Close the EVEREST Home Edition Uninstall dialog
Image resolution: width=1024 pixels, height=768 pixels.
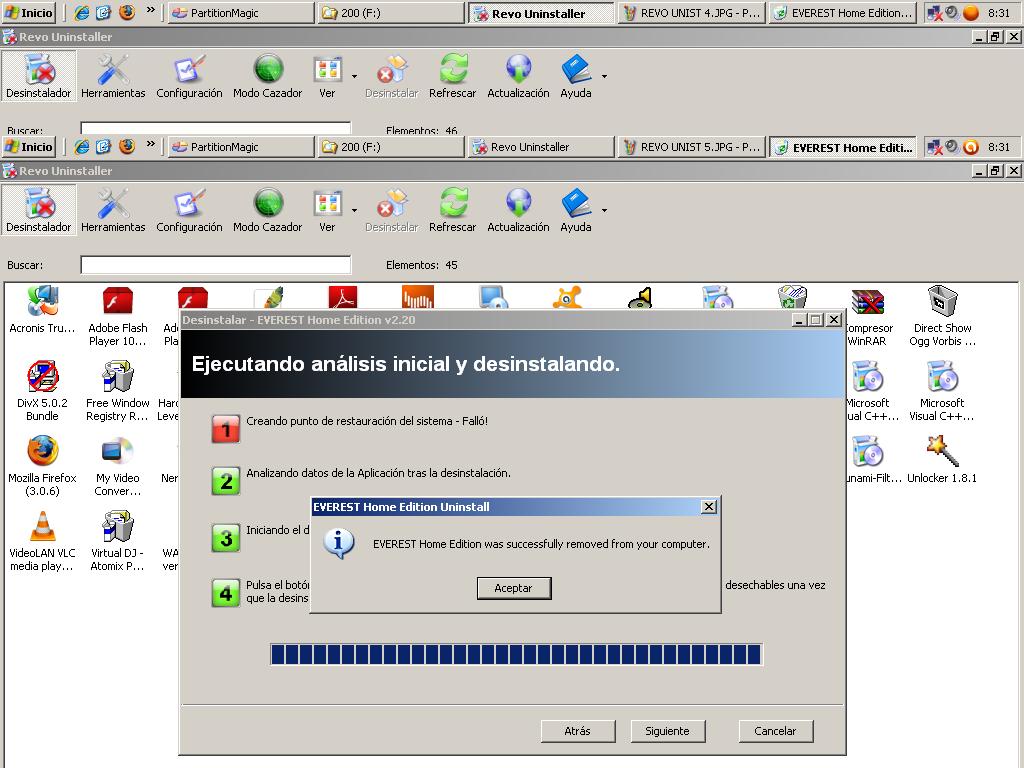[x=709, y=507]
